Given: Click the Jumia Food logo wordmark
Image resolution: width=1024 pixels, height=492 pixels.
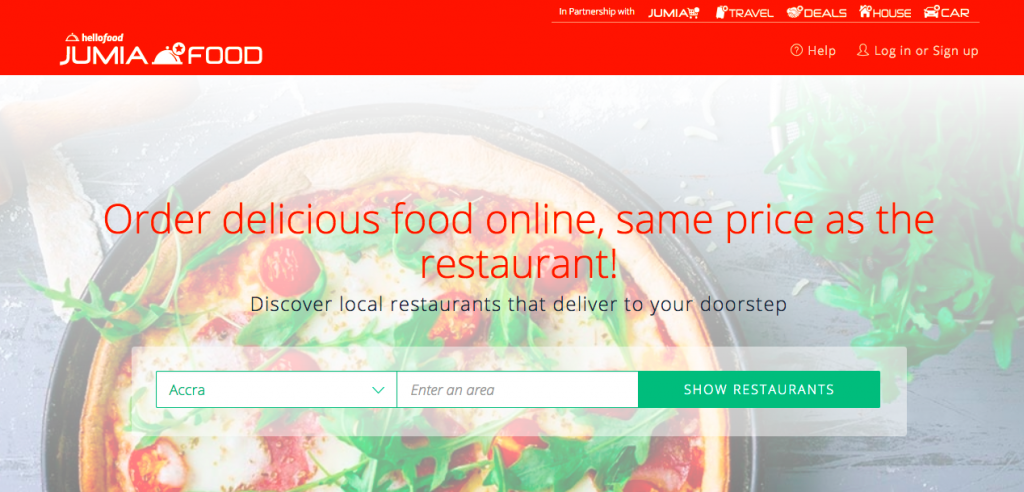Looking at the screenshot, I should (x=161, y=50).
